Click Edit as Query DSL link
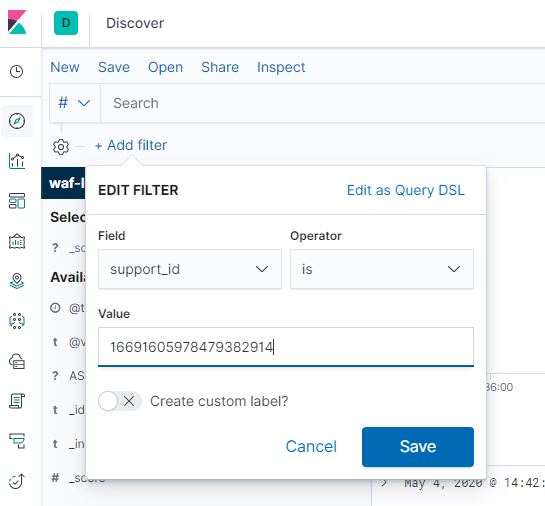545x506 pixels. [x=405, y=190]
